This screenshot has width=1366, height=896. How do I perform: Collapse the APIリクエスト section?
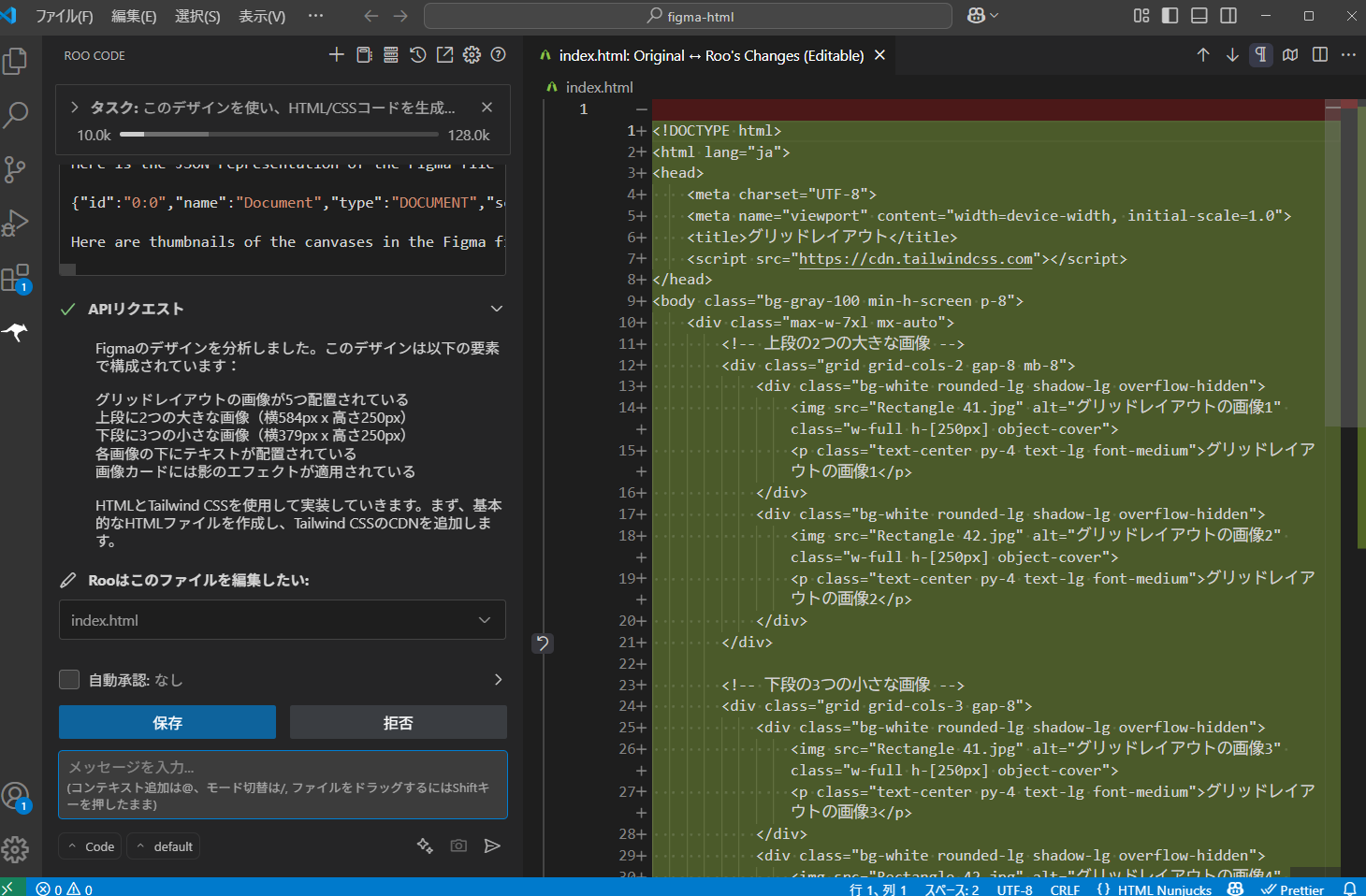click(496, 309)
